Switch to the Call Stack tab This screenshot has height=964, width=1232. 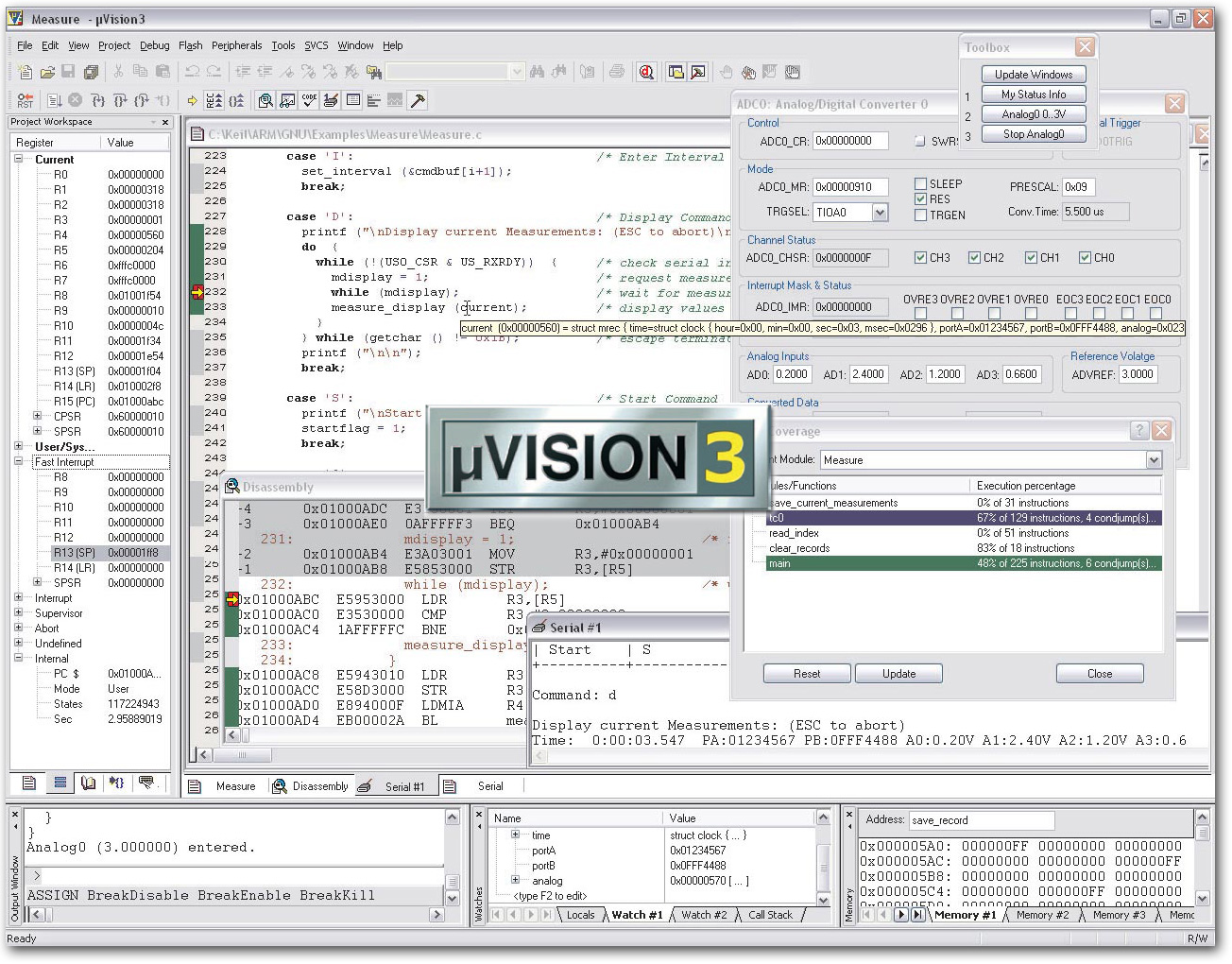pyautogui.click(x=770, y=915)
